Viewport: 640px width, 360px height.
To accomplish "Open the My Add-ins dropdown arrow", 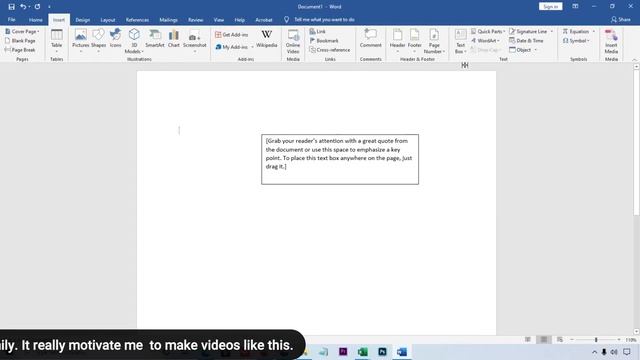I will 252,47.
